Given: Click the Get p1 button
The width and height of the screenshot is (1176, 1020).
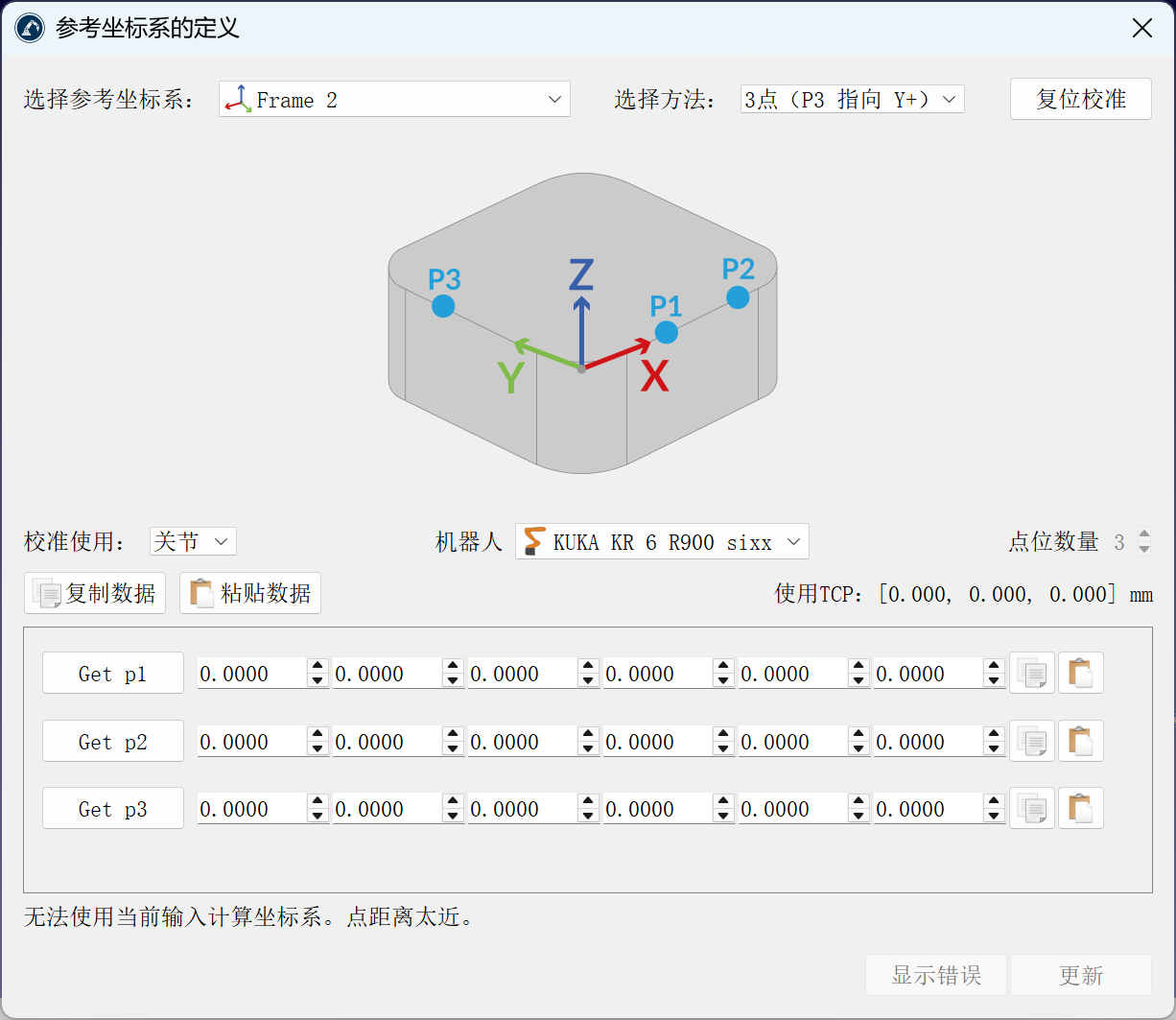Looking at the screenshot, I should pos(113,674).
